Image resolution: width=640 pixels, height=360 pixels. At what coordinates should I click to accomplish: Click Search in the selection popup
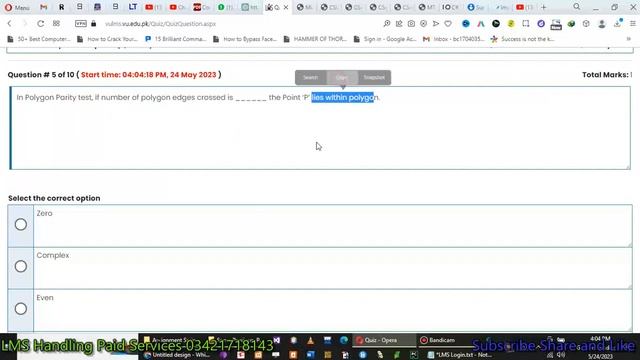311,78
